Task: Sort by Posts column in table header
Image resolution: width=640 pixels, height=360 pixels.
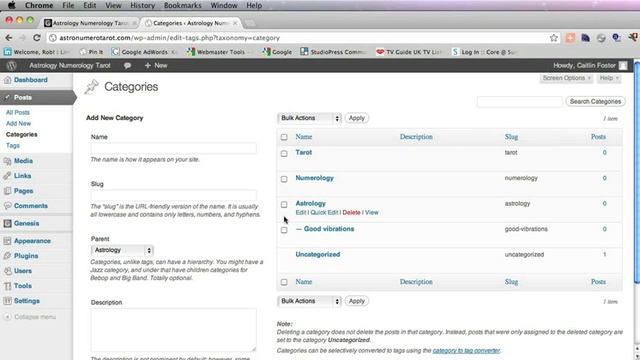Action: click(x=598, y=137)
